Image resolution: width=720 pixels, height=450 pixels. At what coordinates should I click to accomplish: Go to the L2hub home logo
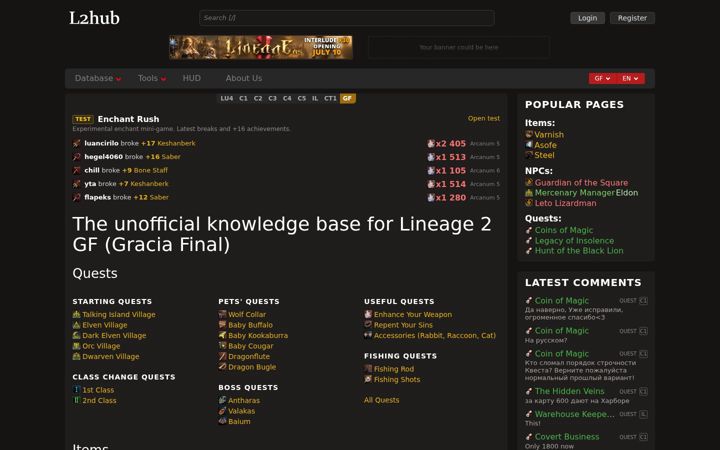[x=94, y=18]
